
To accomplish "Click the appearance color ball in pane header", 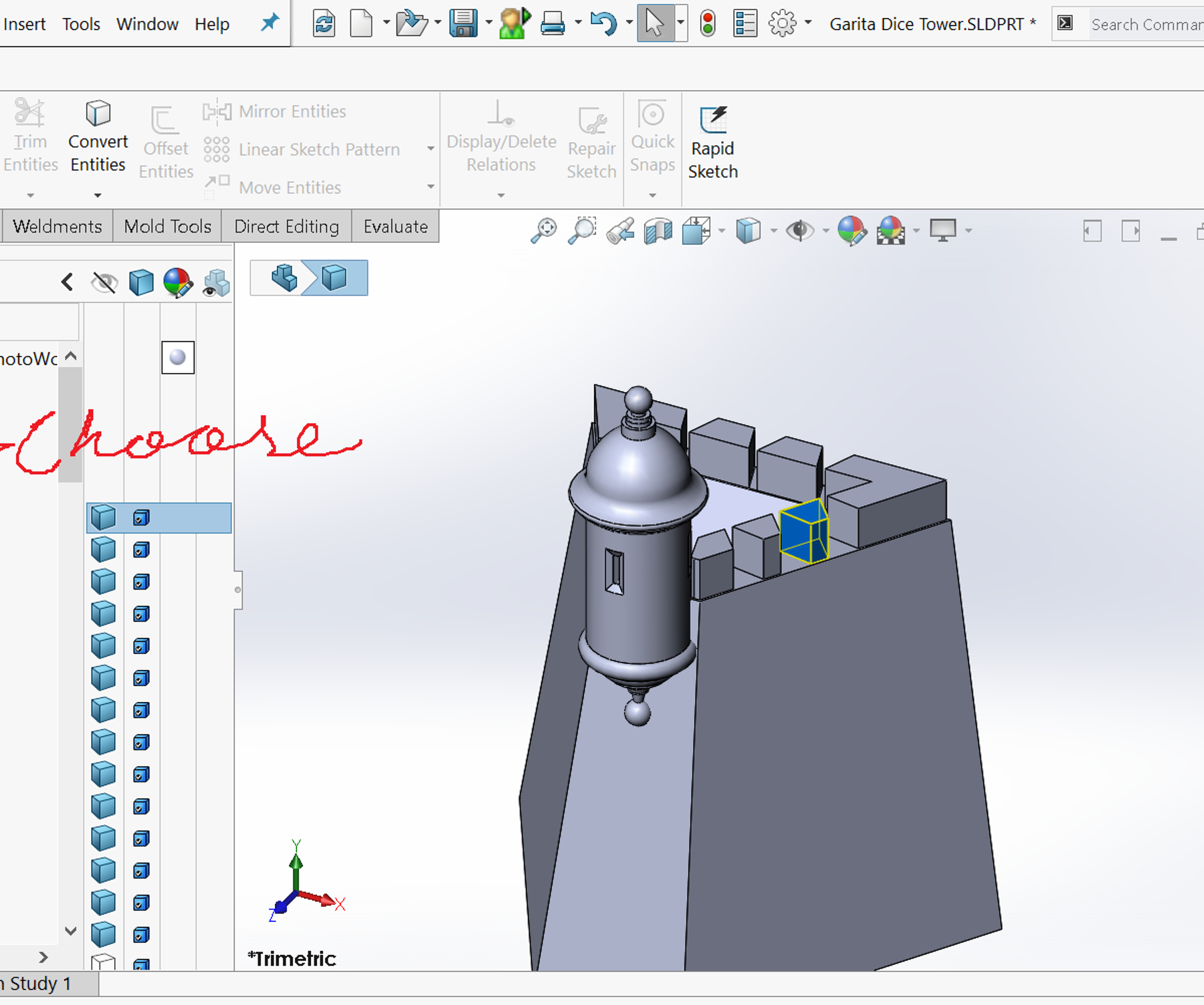I will coord(178,282).
